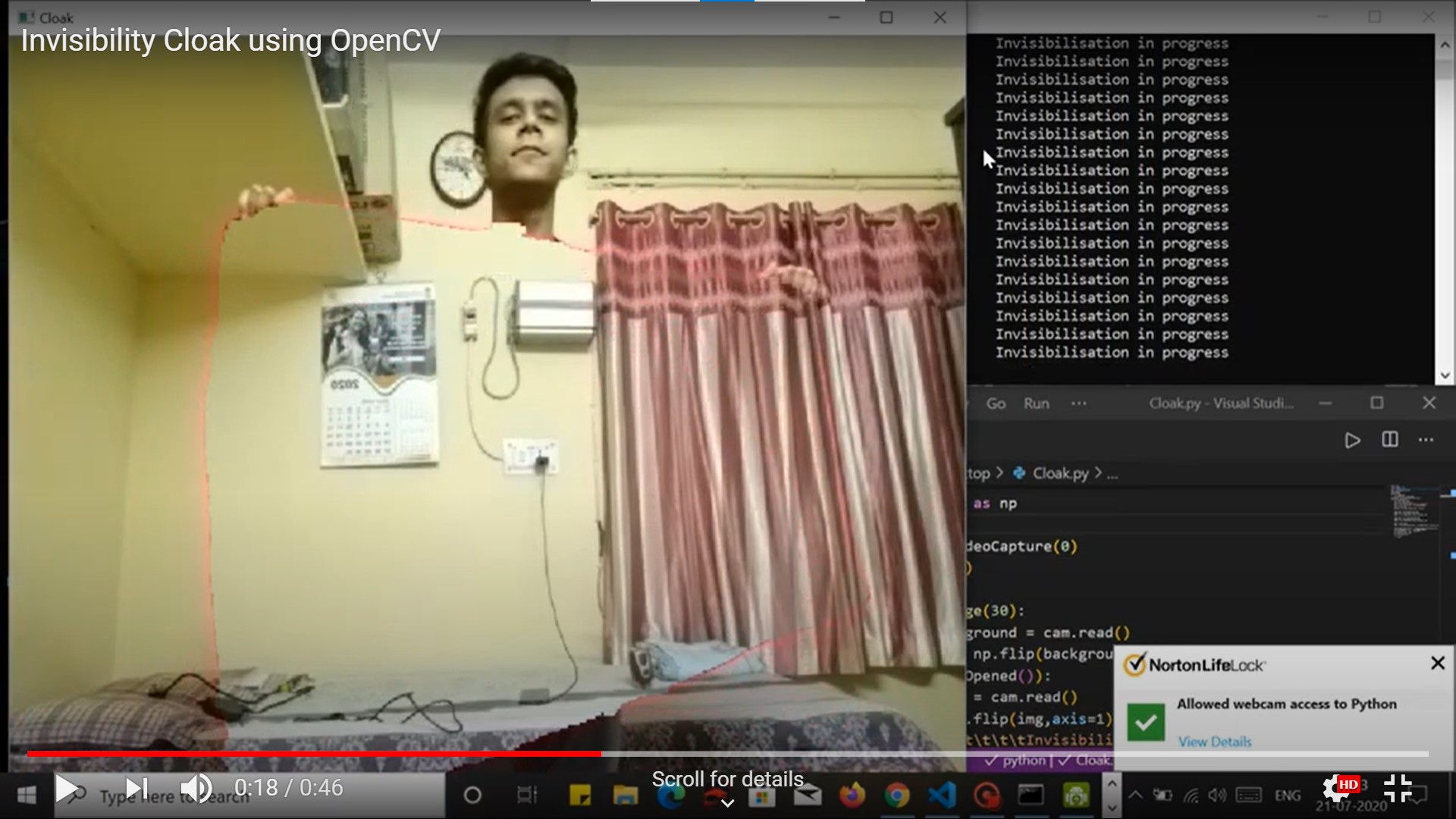Click the 'top' folder breadcrumb
This screenshot has height=819, width=1456.
click(x=978, y=474)
